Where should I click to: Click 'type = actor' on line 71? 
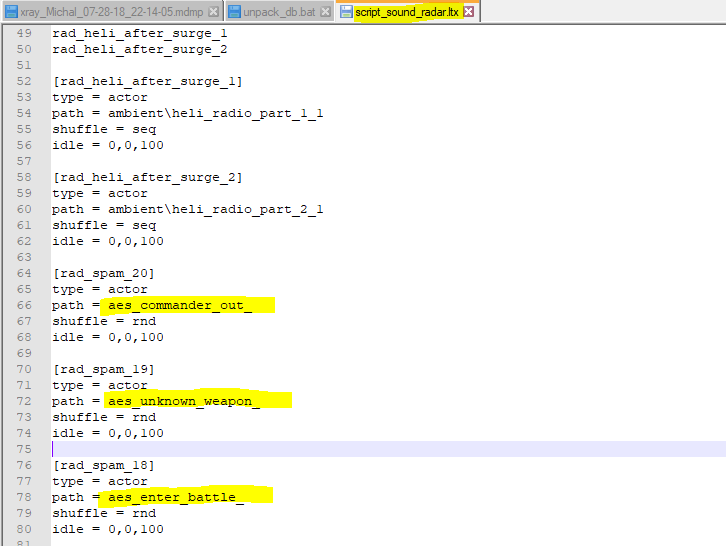point(100,385)
